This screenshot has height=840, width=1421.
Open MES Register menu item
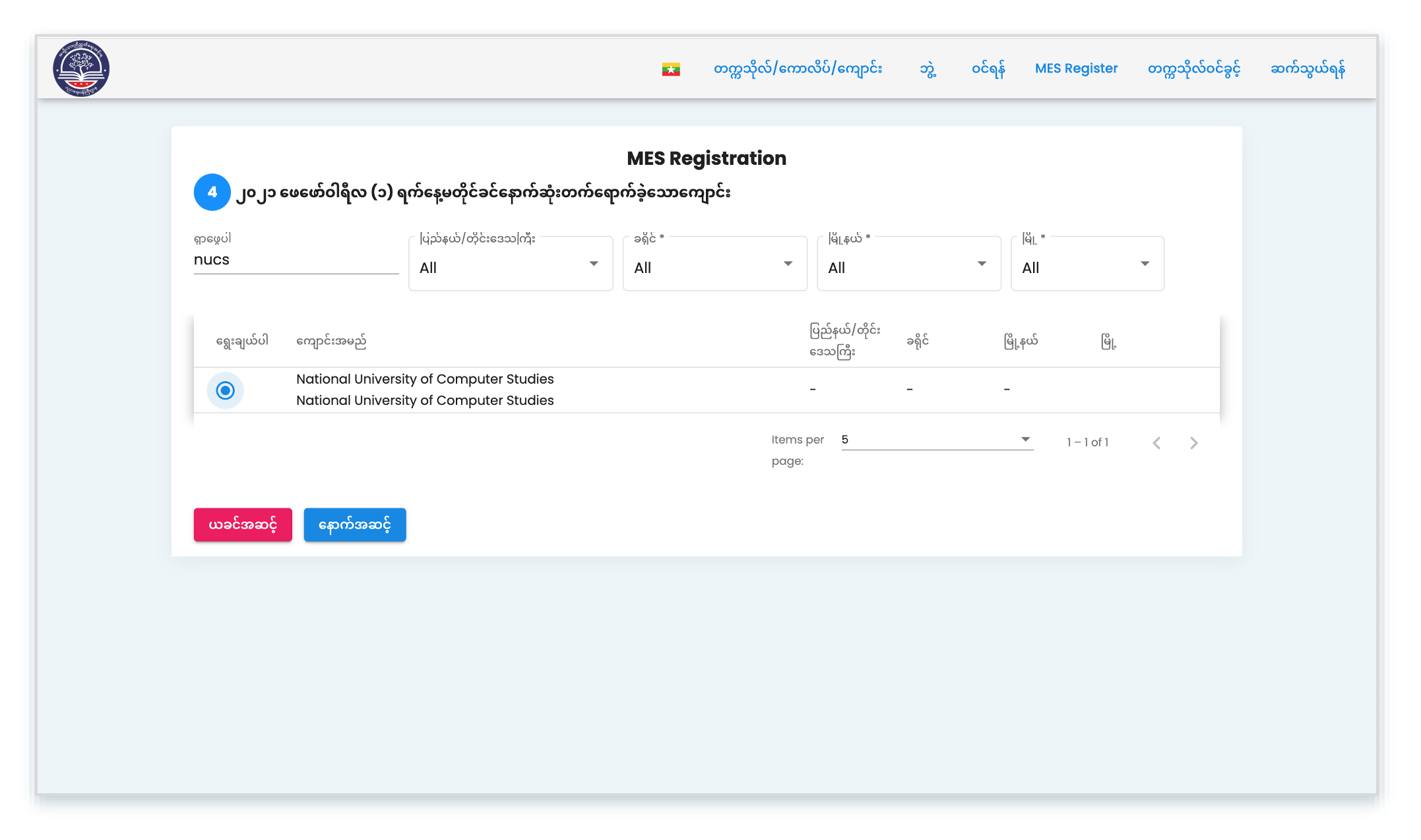coord(1076,69)
